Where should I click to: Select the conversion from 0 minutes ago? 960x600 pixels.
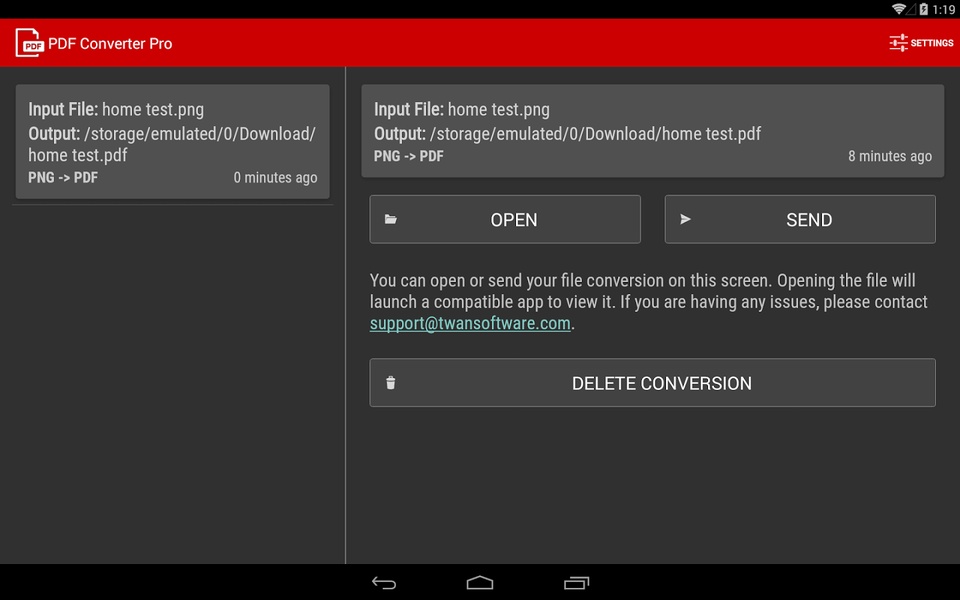(x=173, y=141)
